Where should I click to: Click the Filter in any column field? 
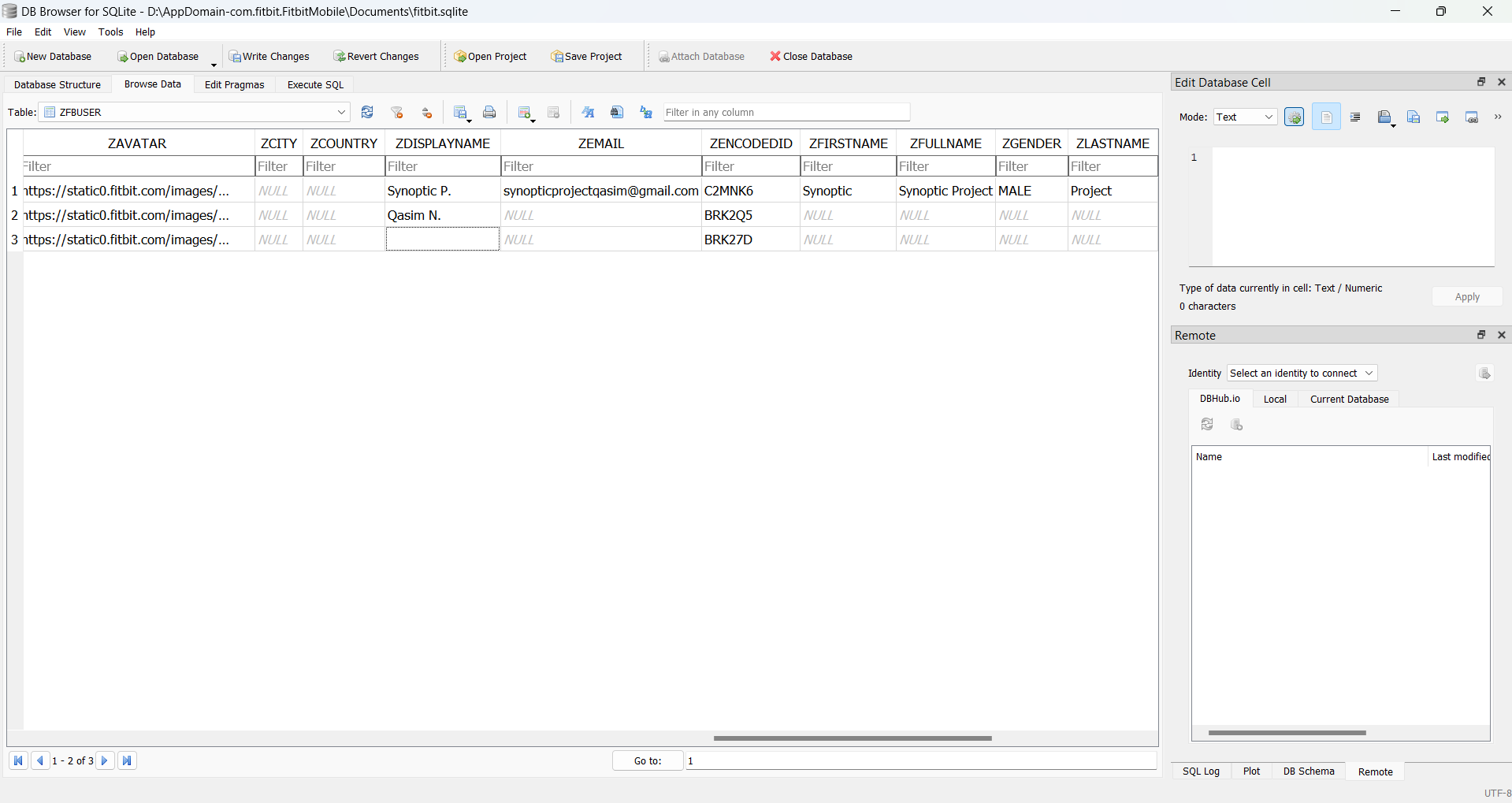point(786,113)
